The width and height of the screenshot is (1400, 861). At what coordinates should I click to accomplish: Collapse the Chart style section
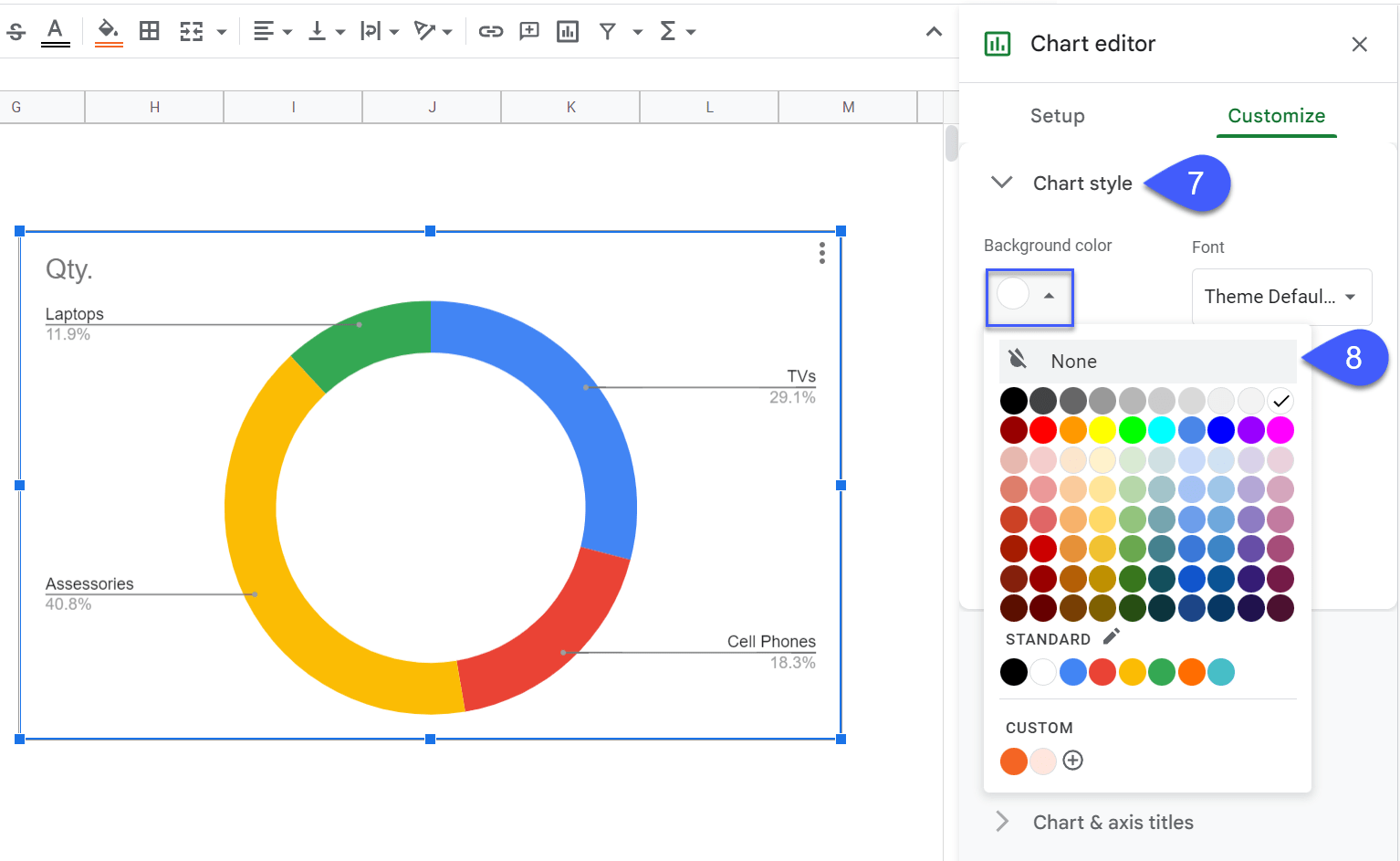point(1002,183)
